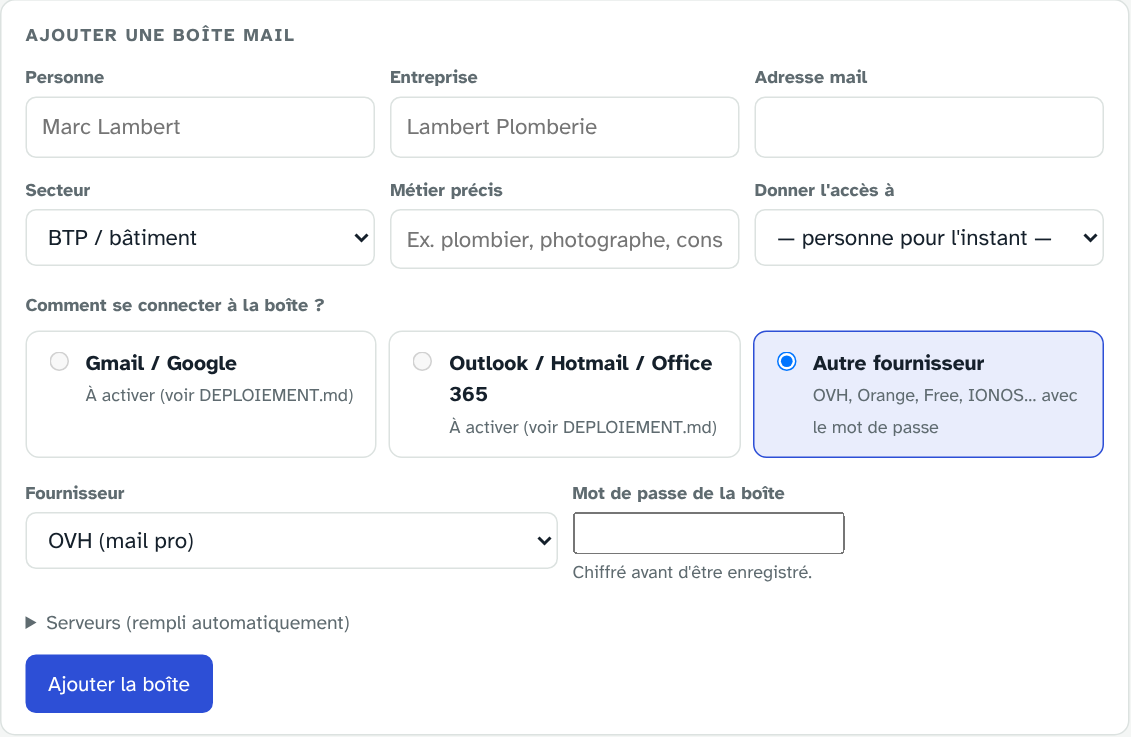Select the Gmail / Google radio button
Viewport: 1131px width, 737px height.
(59, 361)
